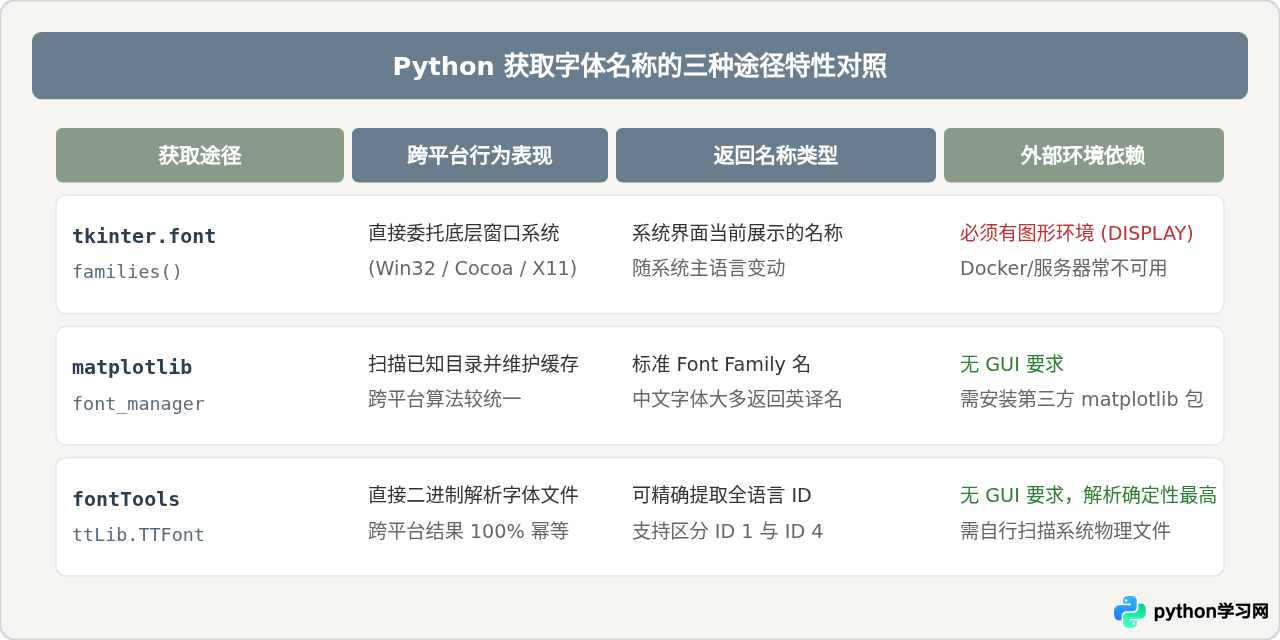
Task: Click '需自行扫描系统物理文件' text
Action: [x=1066, y=531]
